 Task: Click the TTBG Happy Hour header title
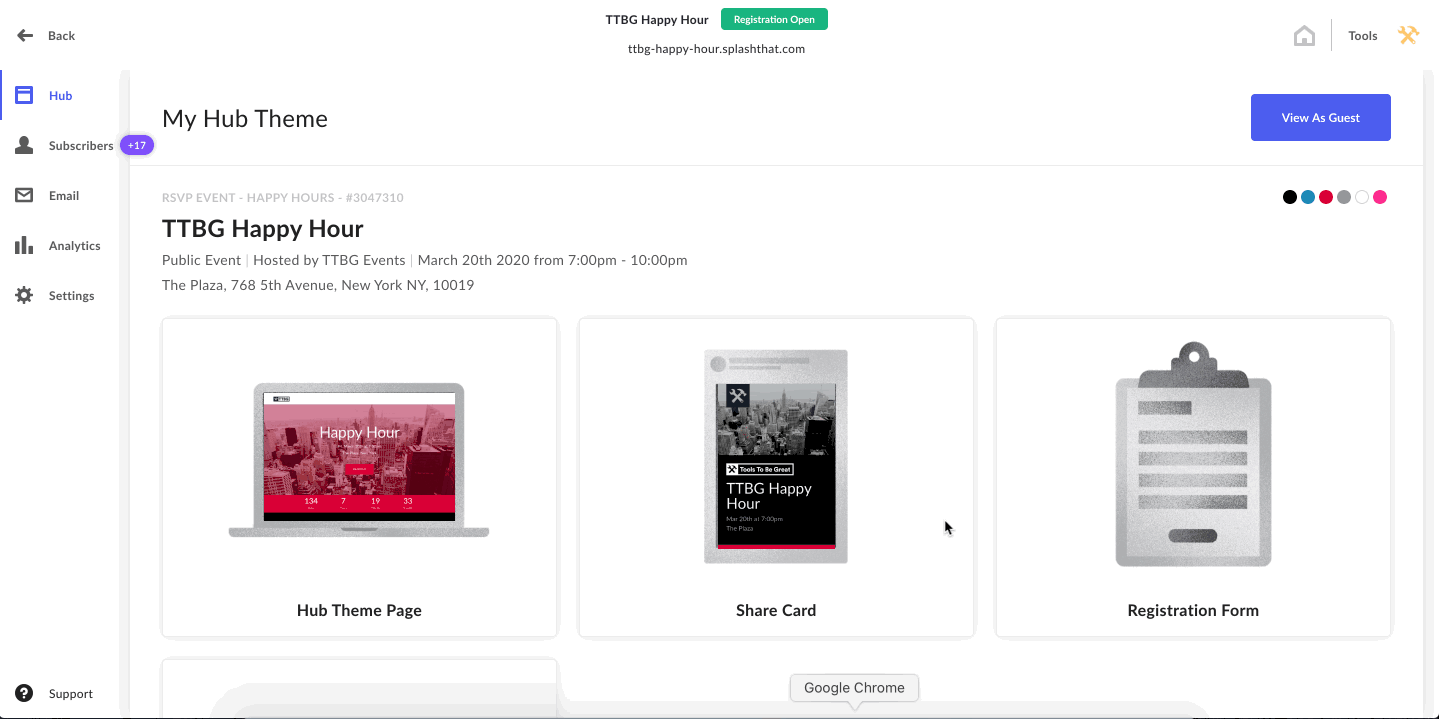tap(657, 20)
